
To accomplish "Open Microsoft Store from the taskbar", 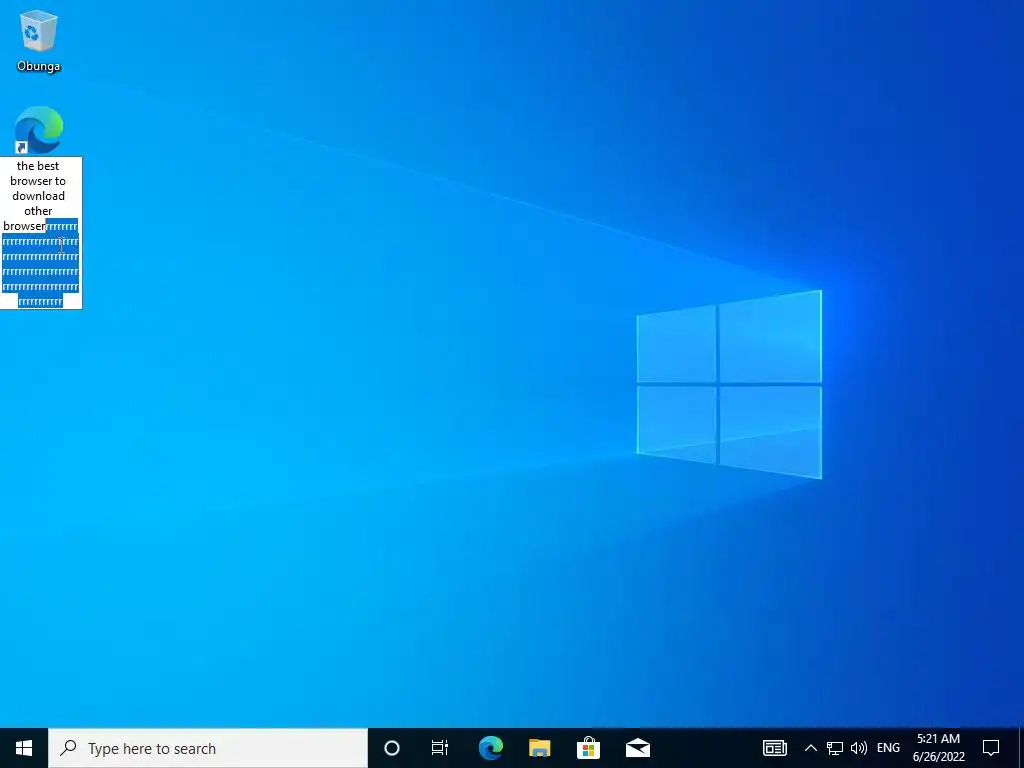I will 588,748.
